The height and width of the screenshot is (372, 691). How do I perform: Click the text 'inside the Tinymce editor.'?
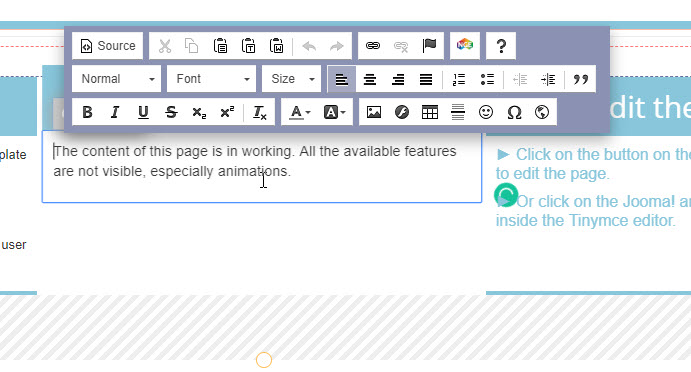click(x=586, y=220)
